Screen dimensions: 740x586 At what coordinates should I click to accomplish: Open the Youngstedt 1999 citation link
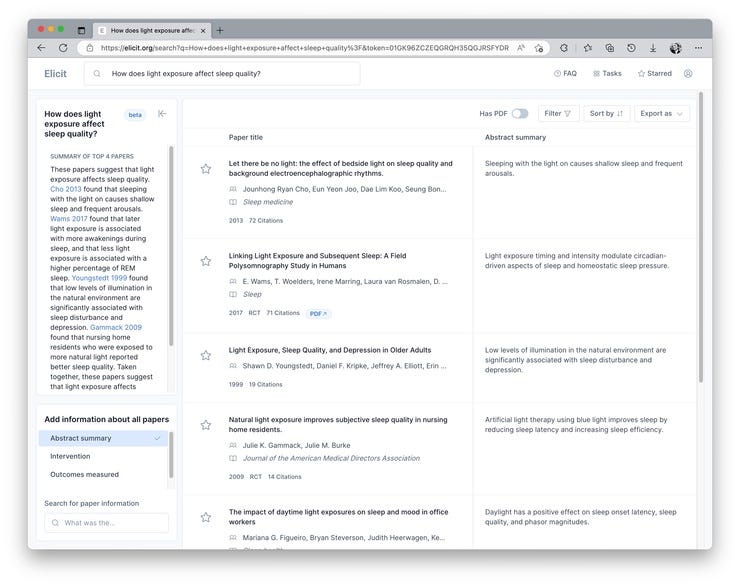tap(99, 278)
